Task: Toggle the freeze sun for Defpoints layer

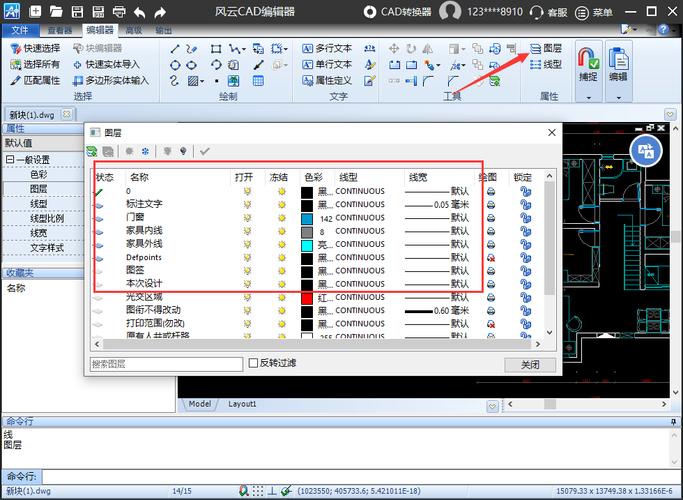Action: (282, 257)
